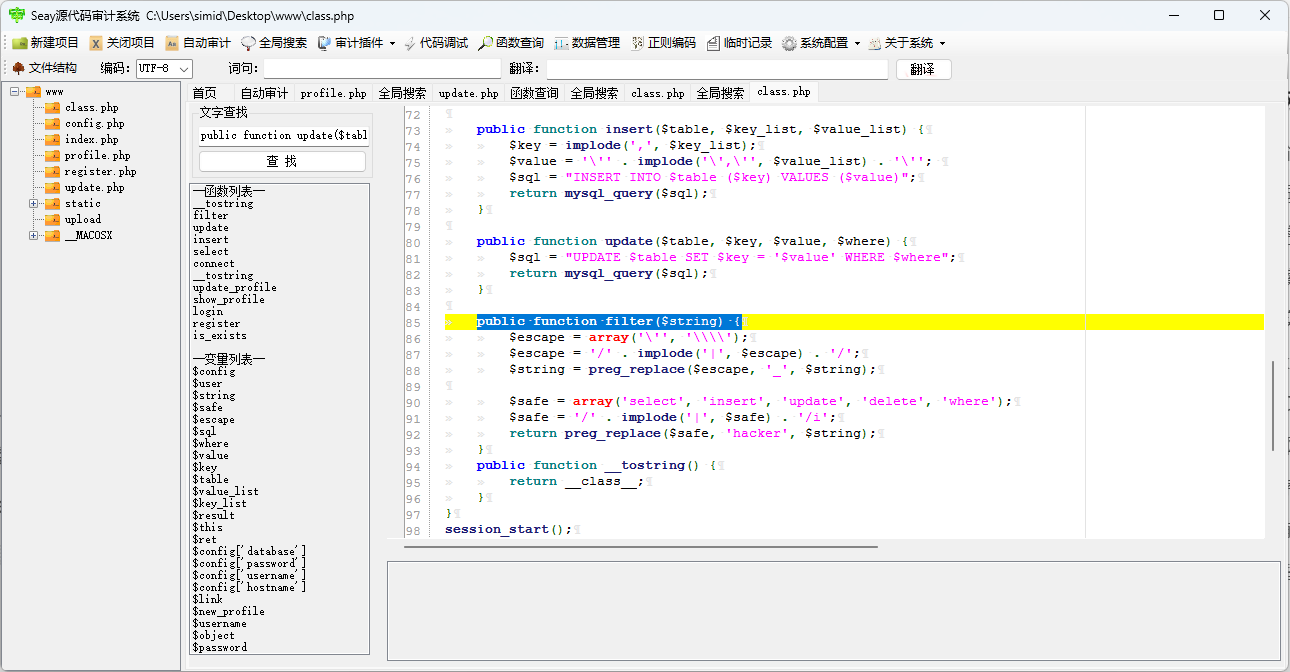Switch to the update.php tab

point(468,92)
